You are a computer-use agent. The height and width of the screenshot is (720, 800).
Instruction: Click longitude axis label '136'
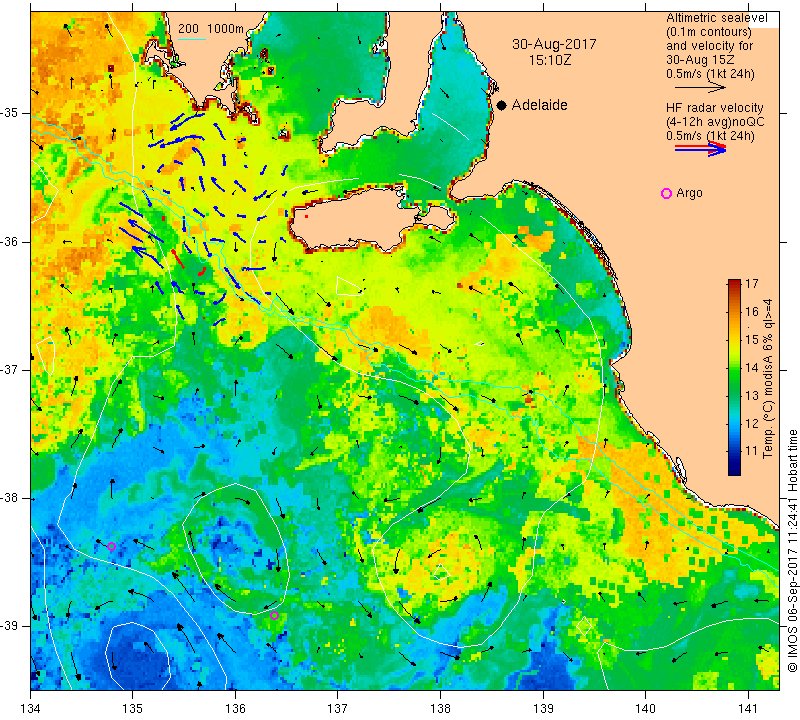click(235, 708)
